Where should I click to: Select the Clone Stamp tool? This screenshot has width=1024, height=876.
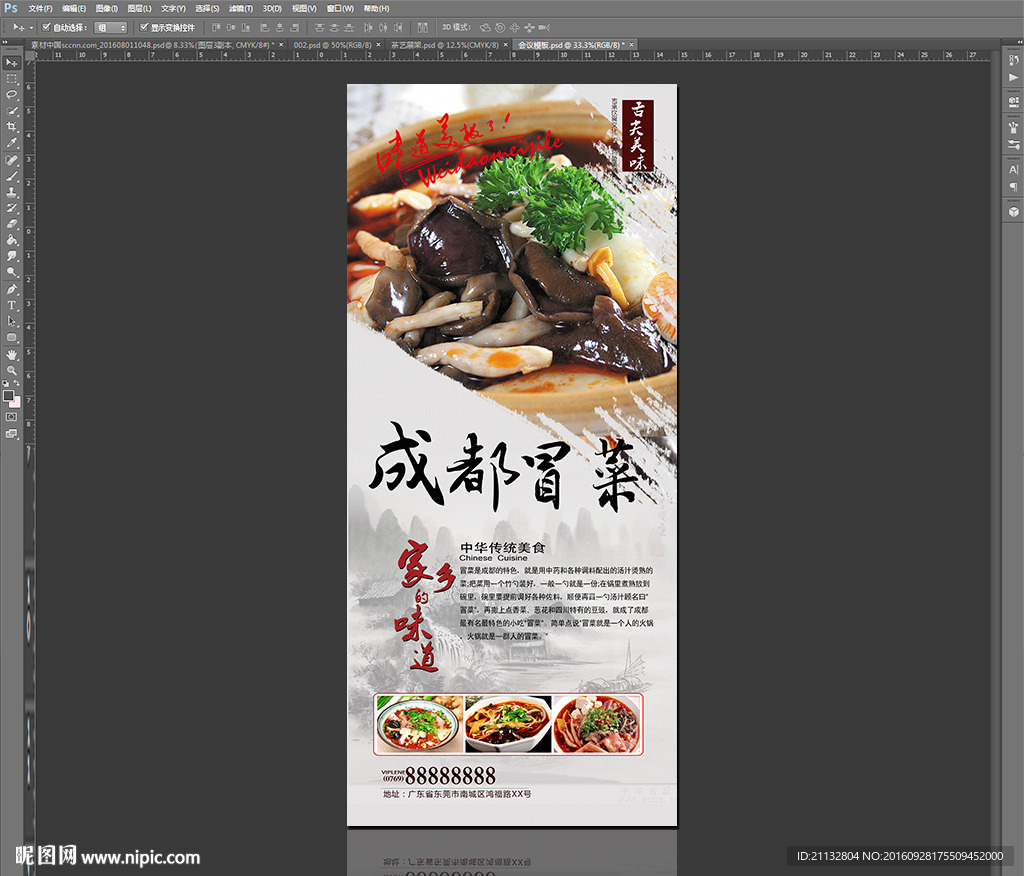point(12,192)
